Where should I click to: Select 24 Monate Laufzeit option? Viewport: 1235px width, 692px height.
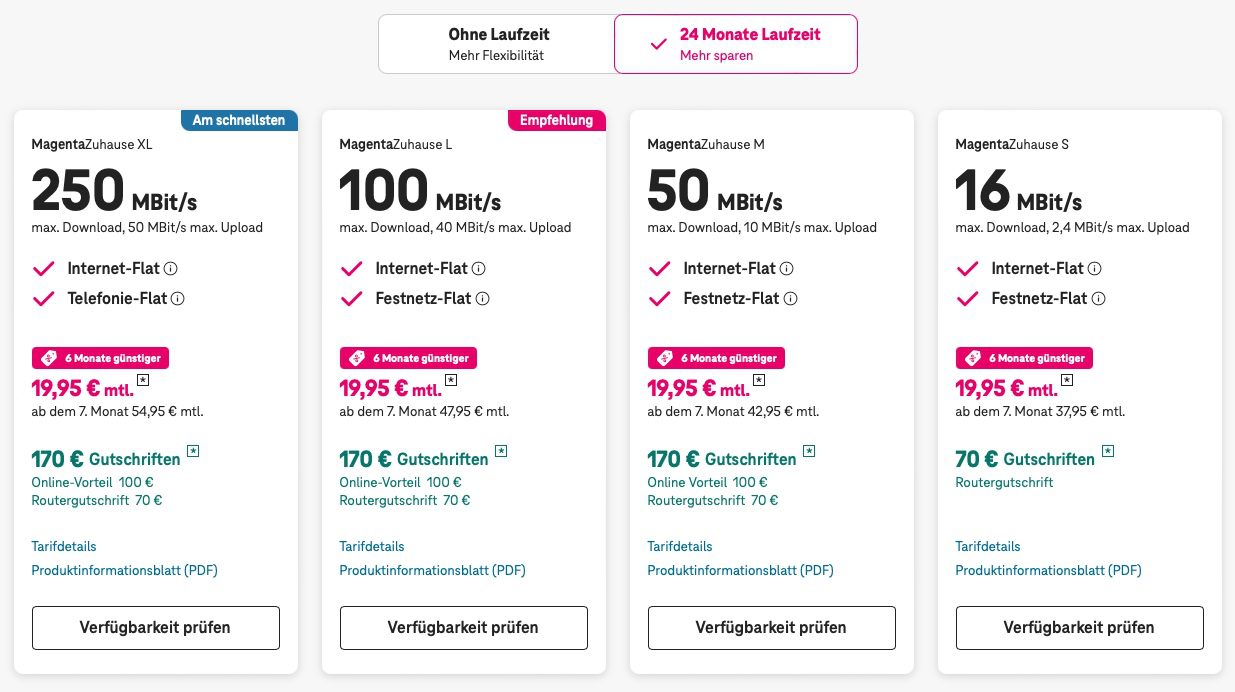(x=736, y=44)
